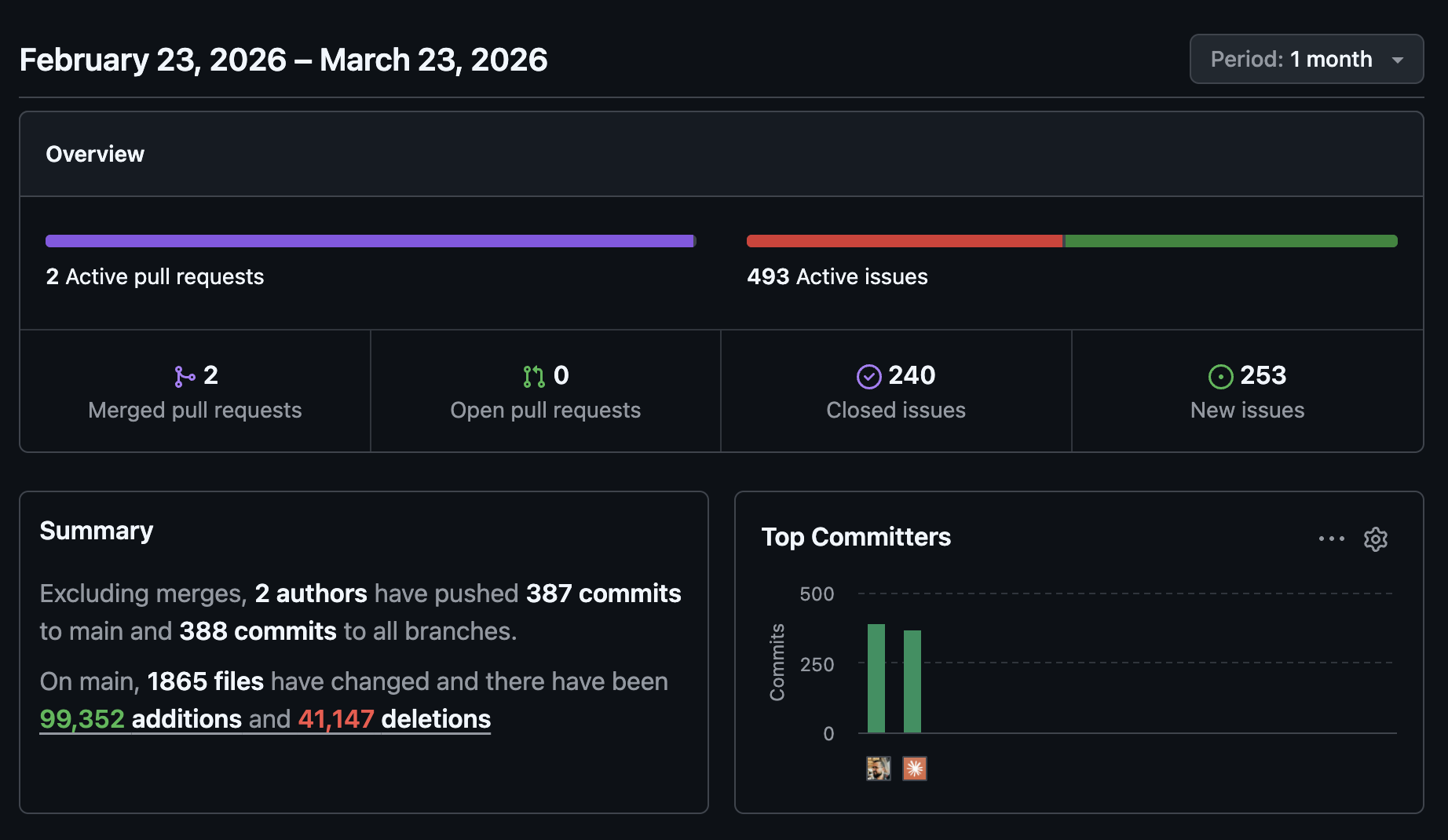
Task: Click the 500 axis value
Action: 817,594
